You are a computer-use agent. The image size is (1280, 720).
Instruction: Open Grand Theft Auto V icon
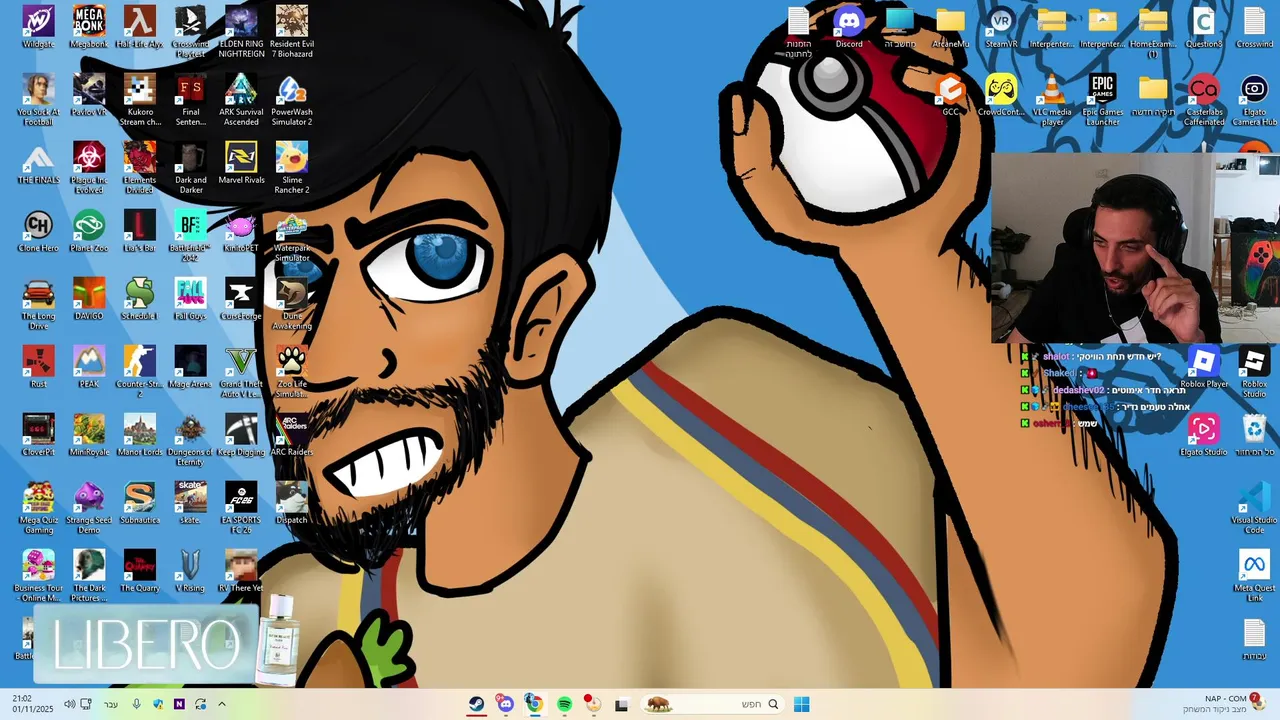(x=241, y=372)
